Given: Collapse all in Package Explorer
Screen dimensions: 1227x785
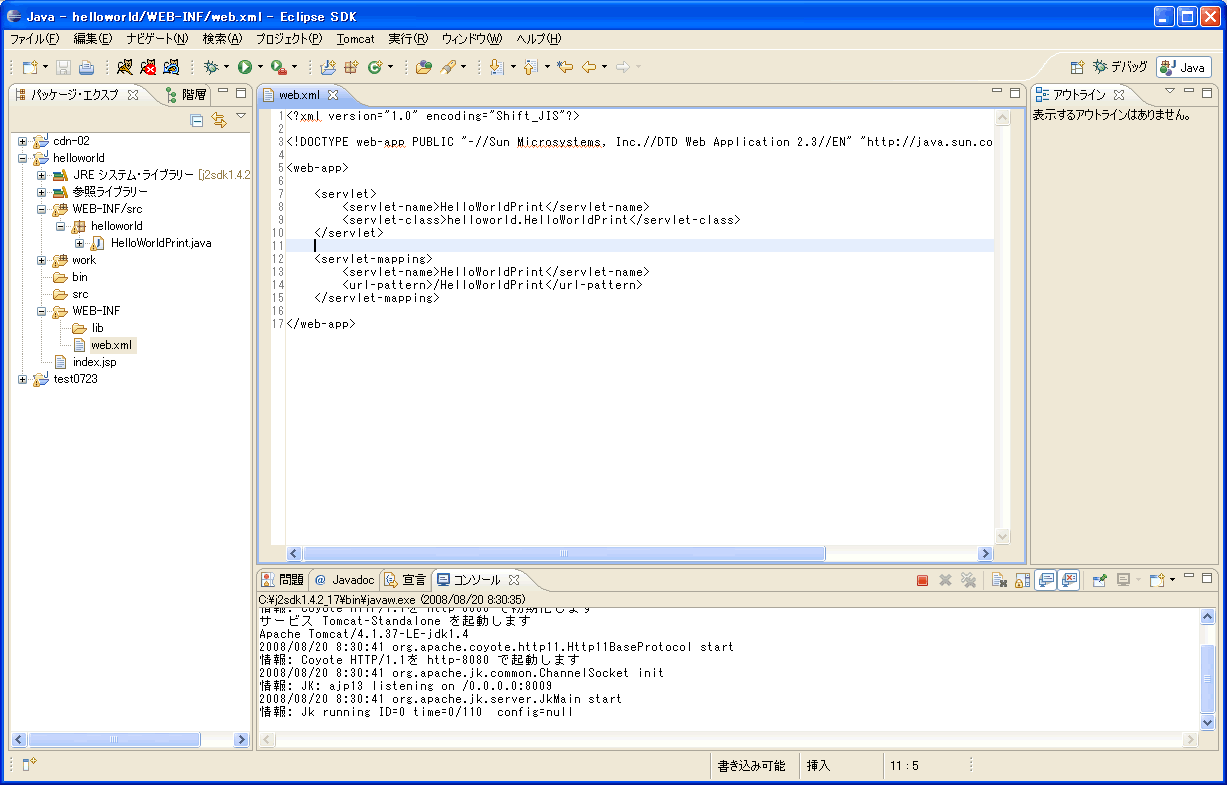Looking at the screenshot, I should 197,120.
